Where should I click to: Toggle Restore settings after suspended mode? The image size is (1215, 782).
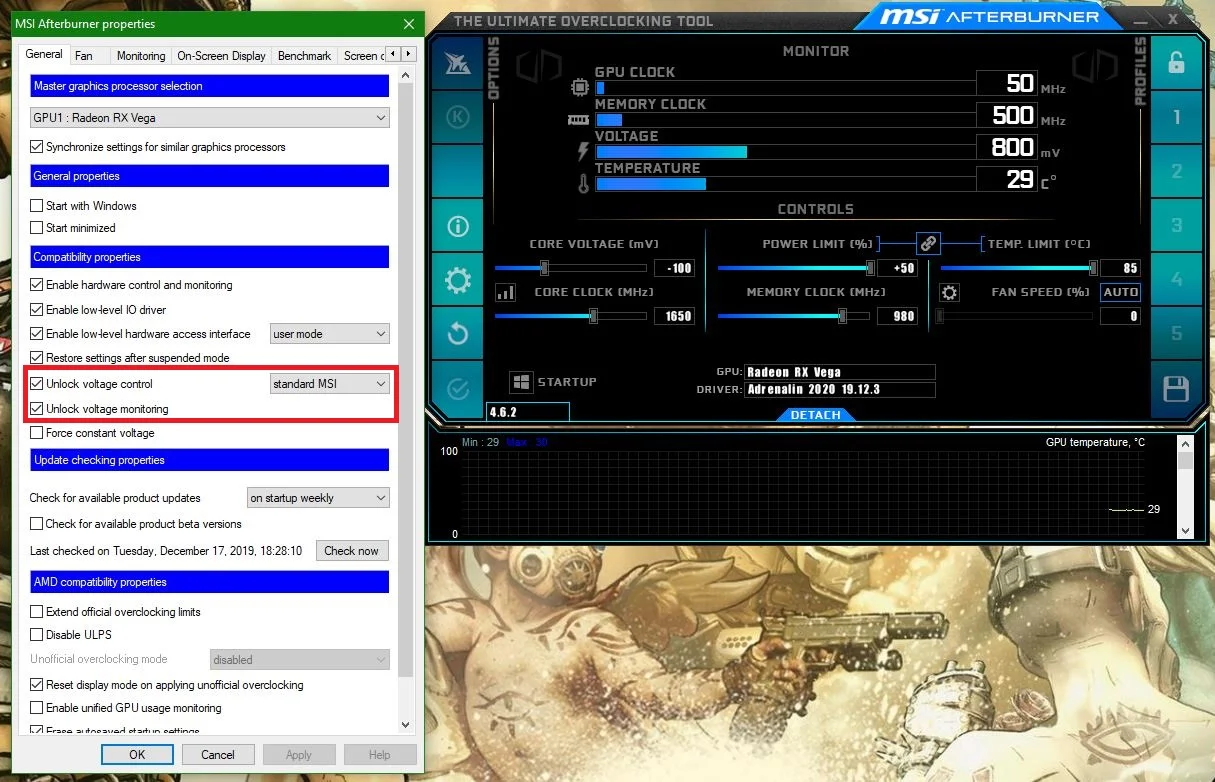(x=37, y=358)
